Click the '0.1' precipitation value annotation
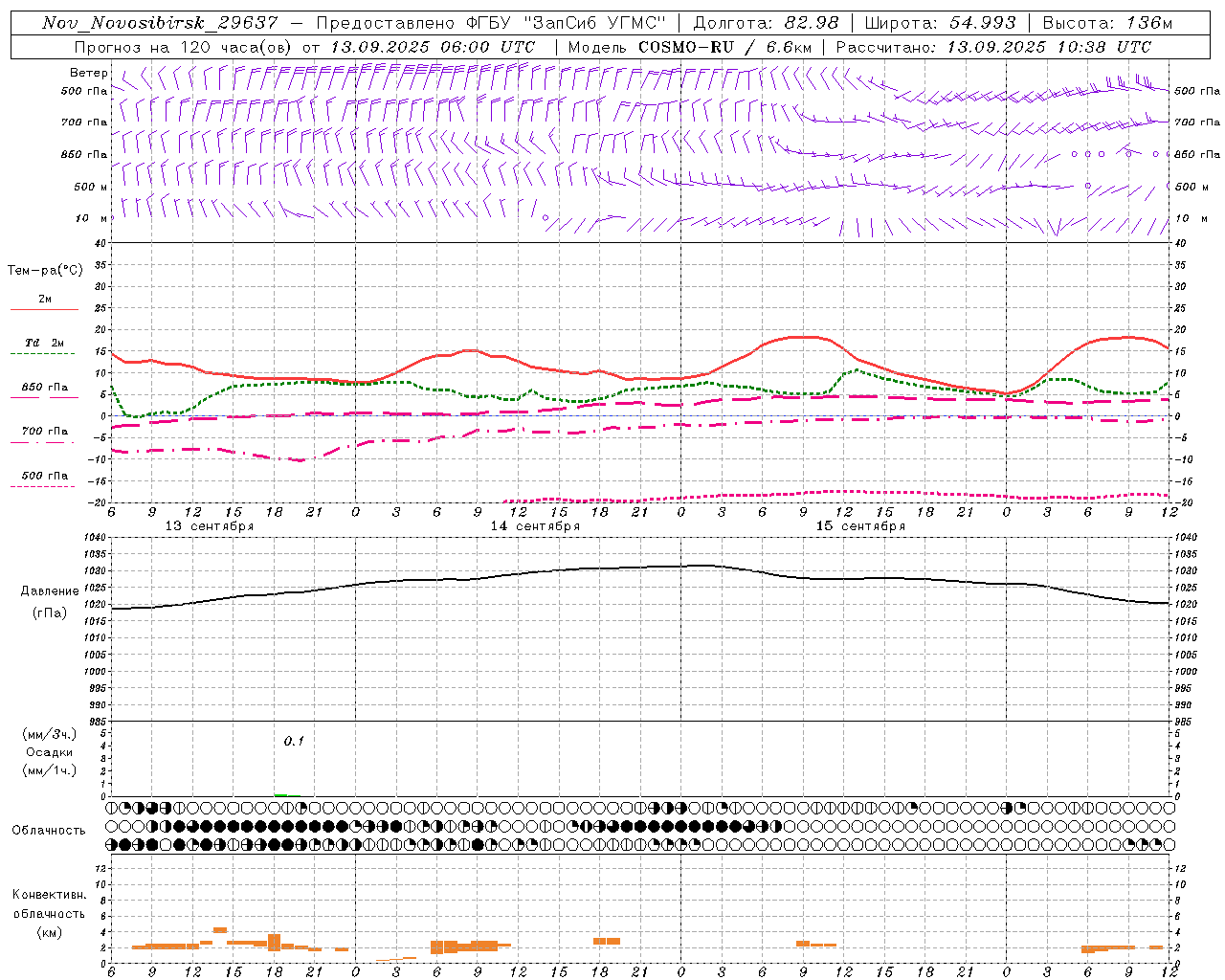The height and width of the screenshot is (980, 1225). tap(294, 742)
